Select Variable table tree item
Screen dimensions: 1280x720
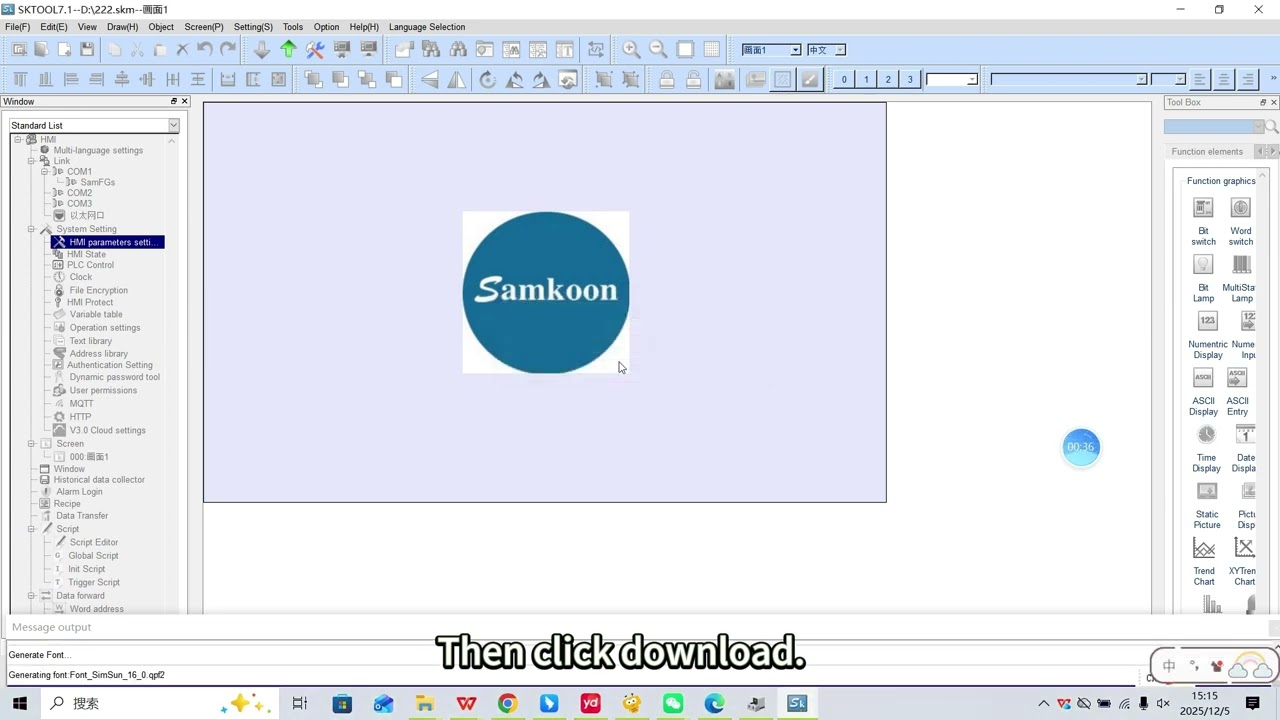96,314
